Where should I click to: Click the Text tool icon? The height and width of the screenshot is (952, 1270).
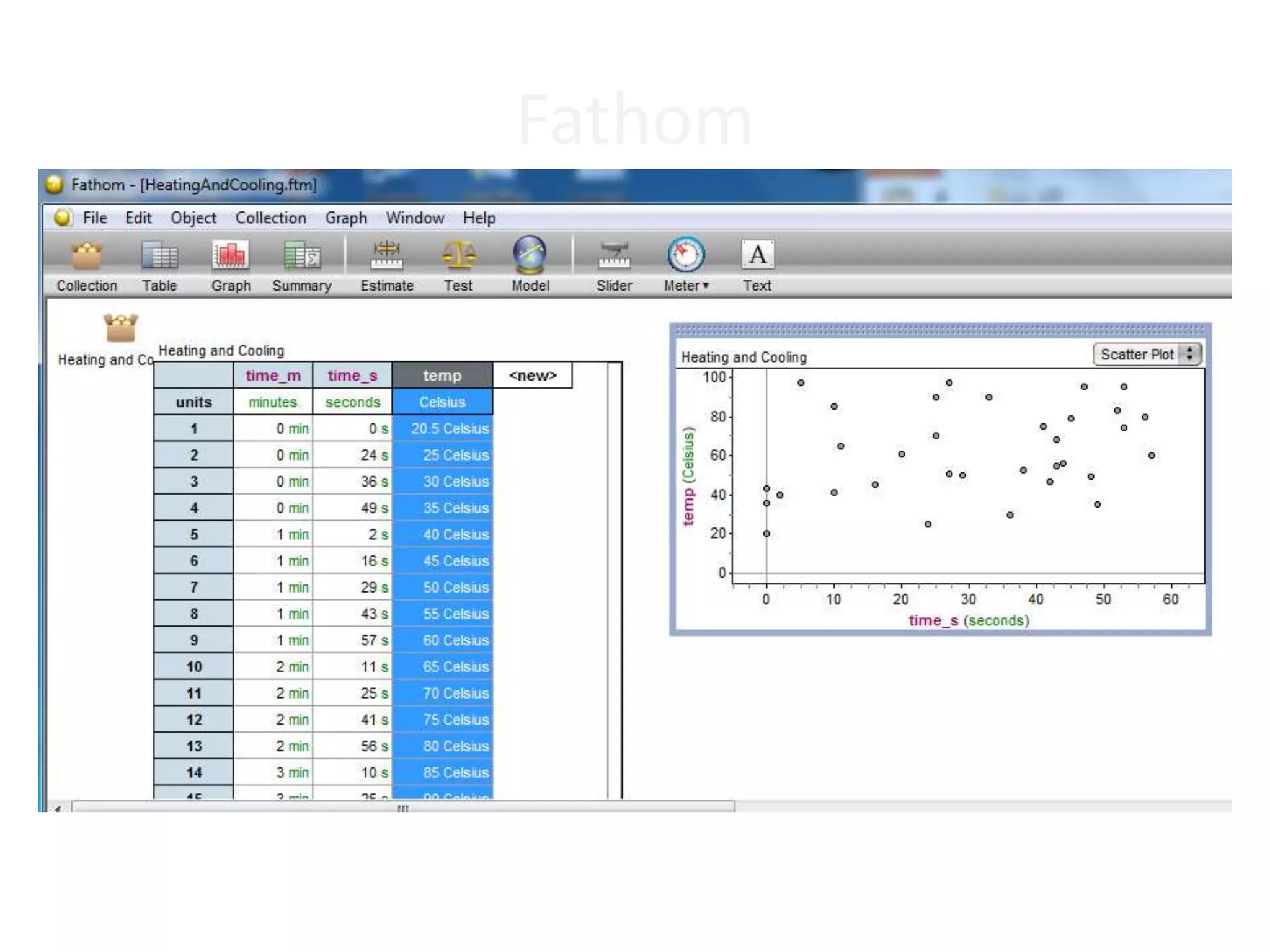[757, 255]
